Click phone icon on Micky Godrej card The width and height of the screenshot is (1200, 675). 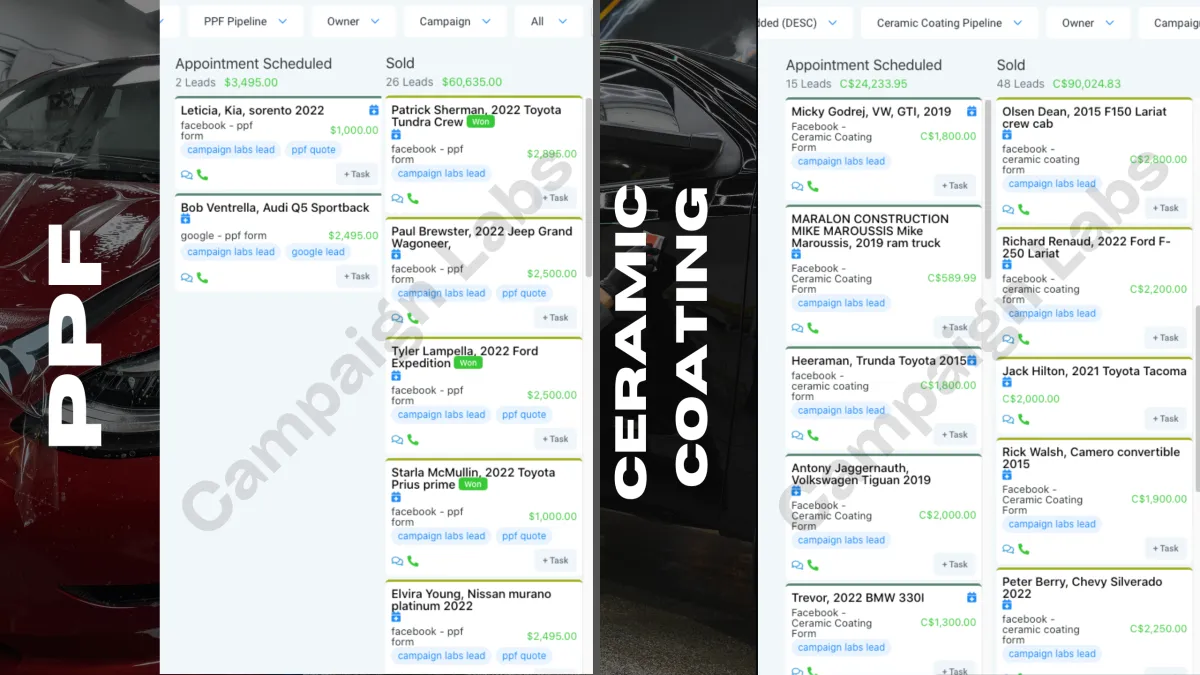coord(813,186)
